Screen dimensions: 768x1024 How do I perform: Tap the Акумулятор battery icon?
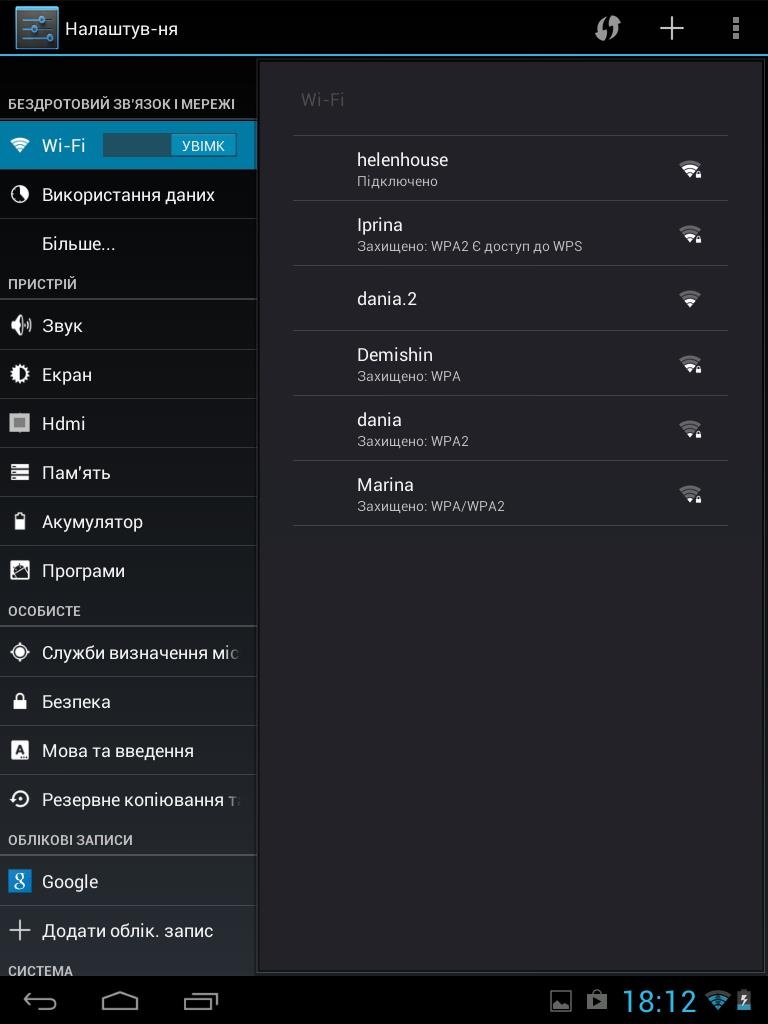(x=20, y=522)
